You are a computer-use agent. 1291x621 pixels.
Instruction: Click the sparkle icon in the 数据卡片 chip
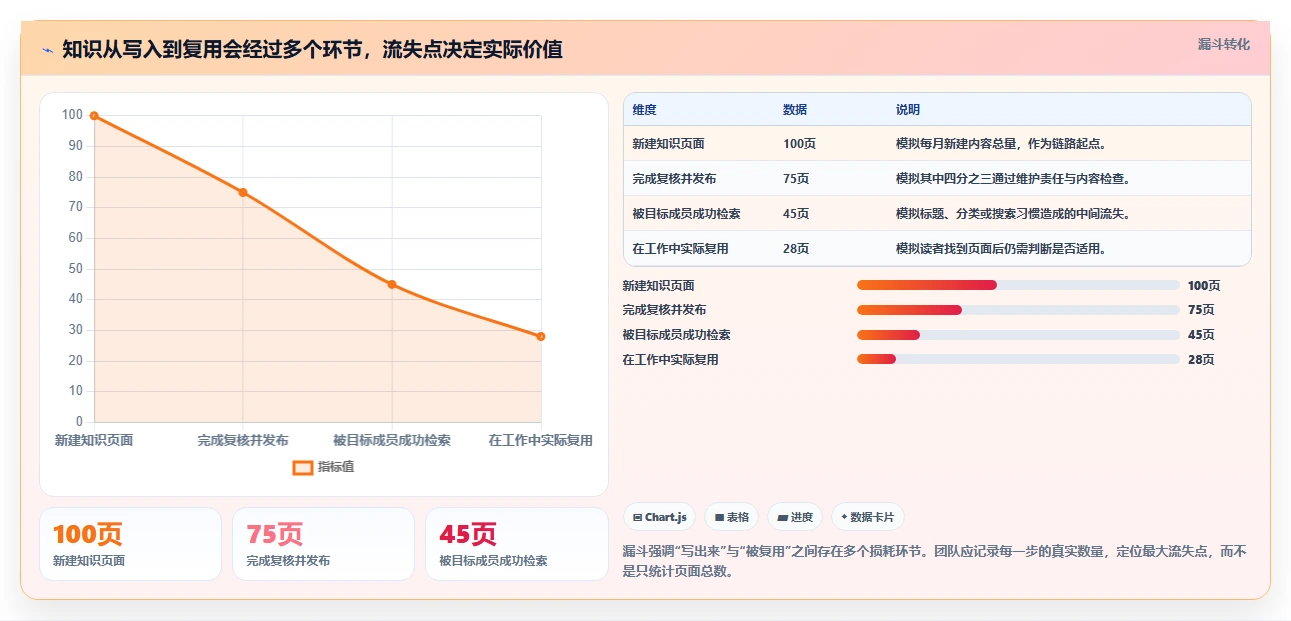pyautogui.click(x=844, y=518)
